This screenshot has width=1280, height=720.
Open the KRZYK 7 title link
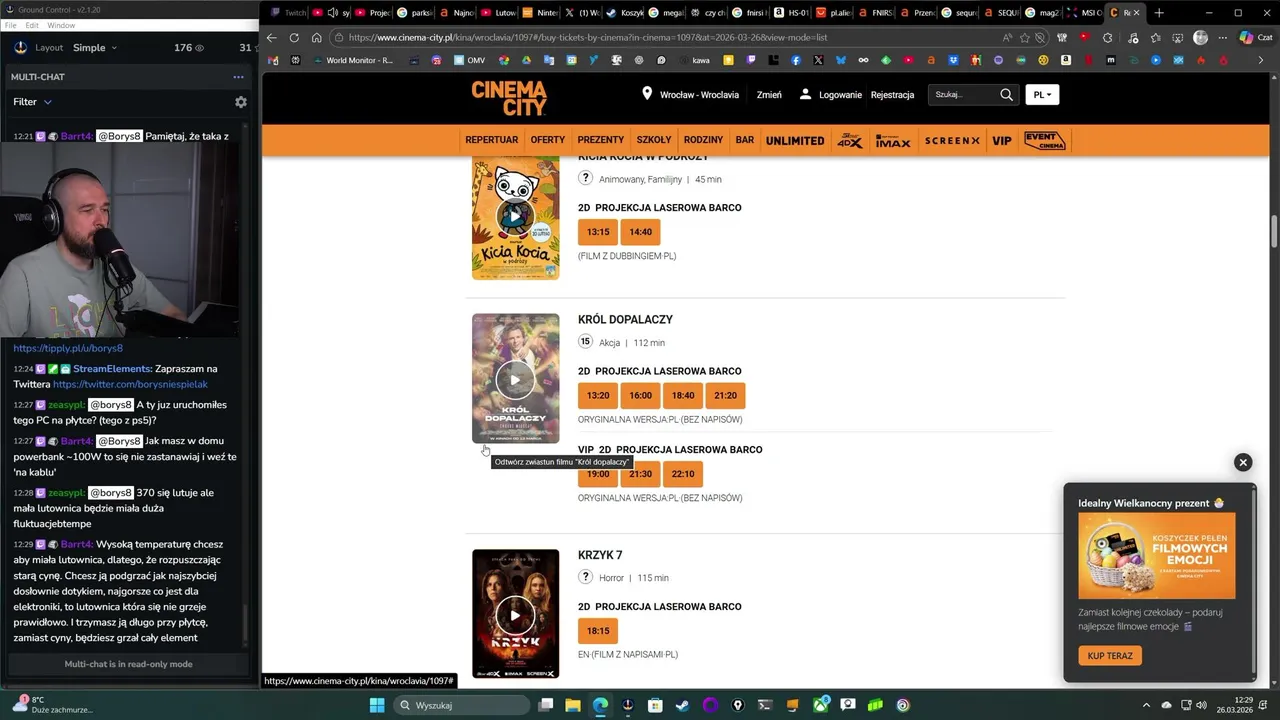(600, 555)
